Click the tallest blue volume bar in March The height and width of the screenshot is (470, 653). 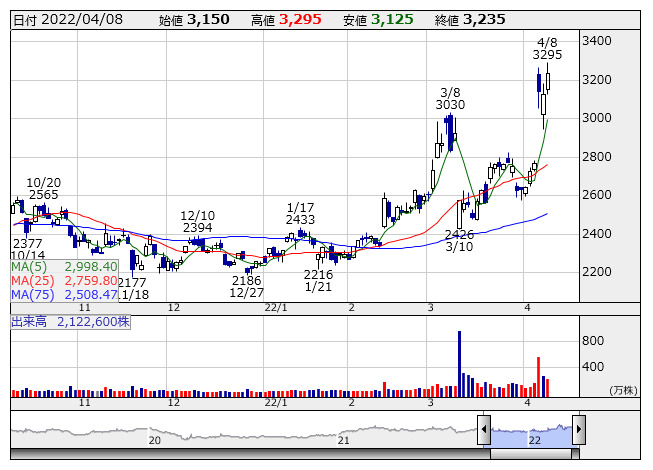point(459,362)
